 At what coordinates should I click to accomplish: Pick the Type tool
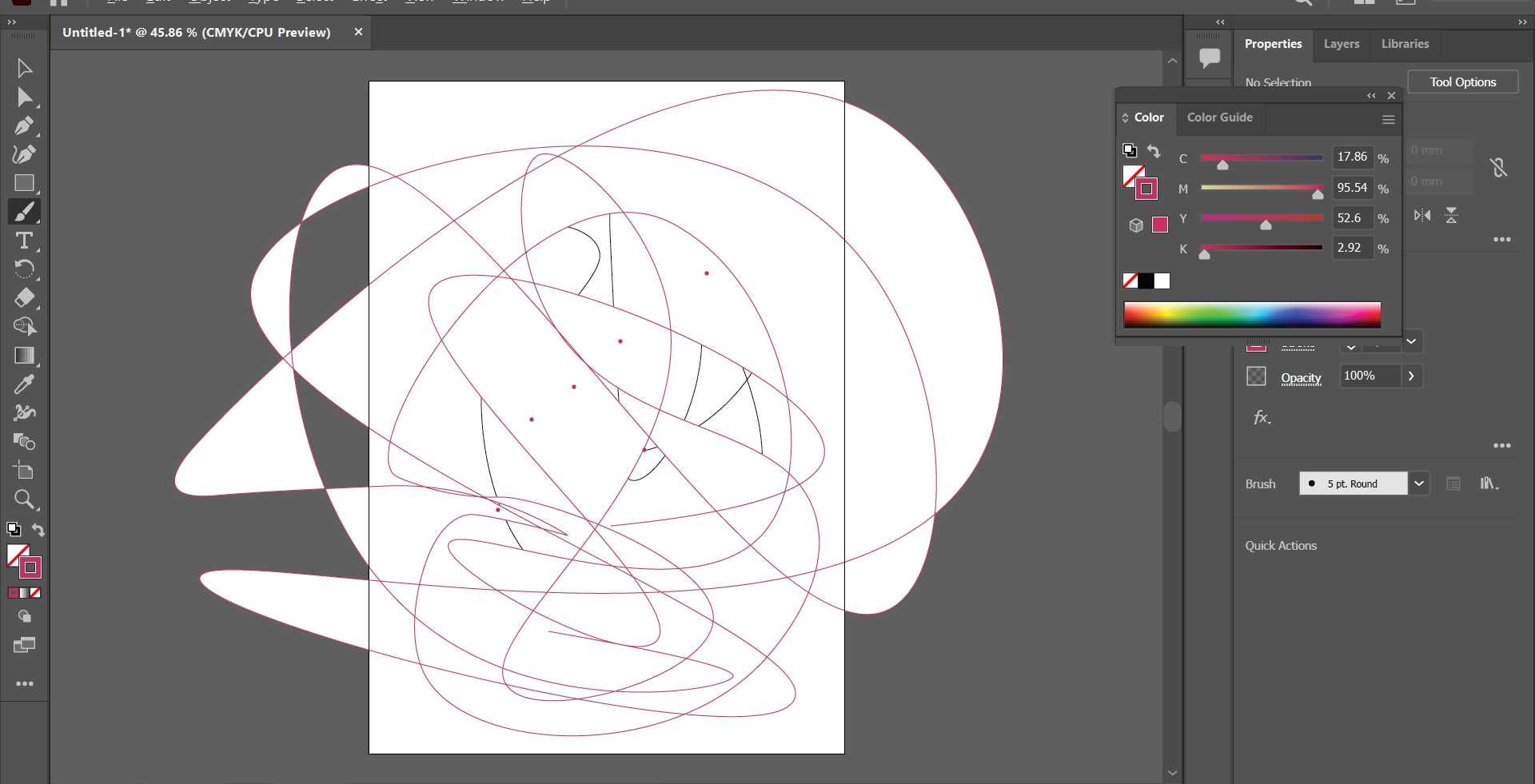(24, 241)
